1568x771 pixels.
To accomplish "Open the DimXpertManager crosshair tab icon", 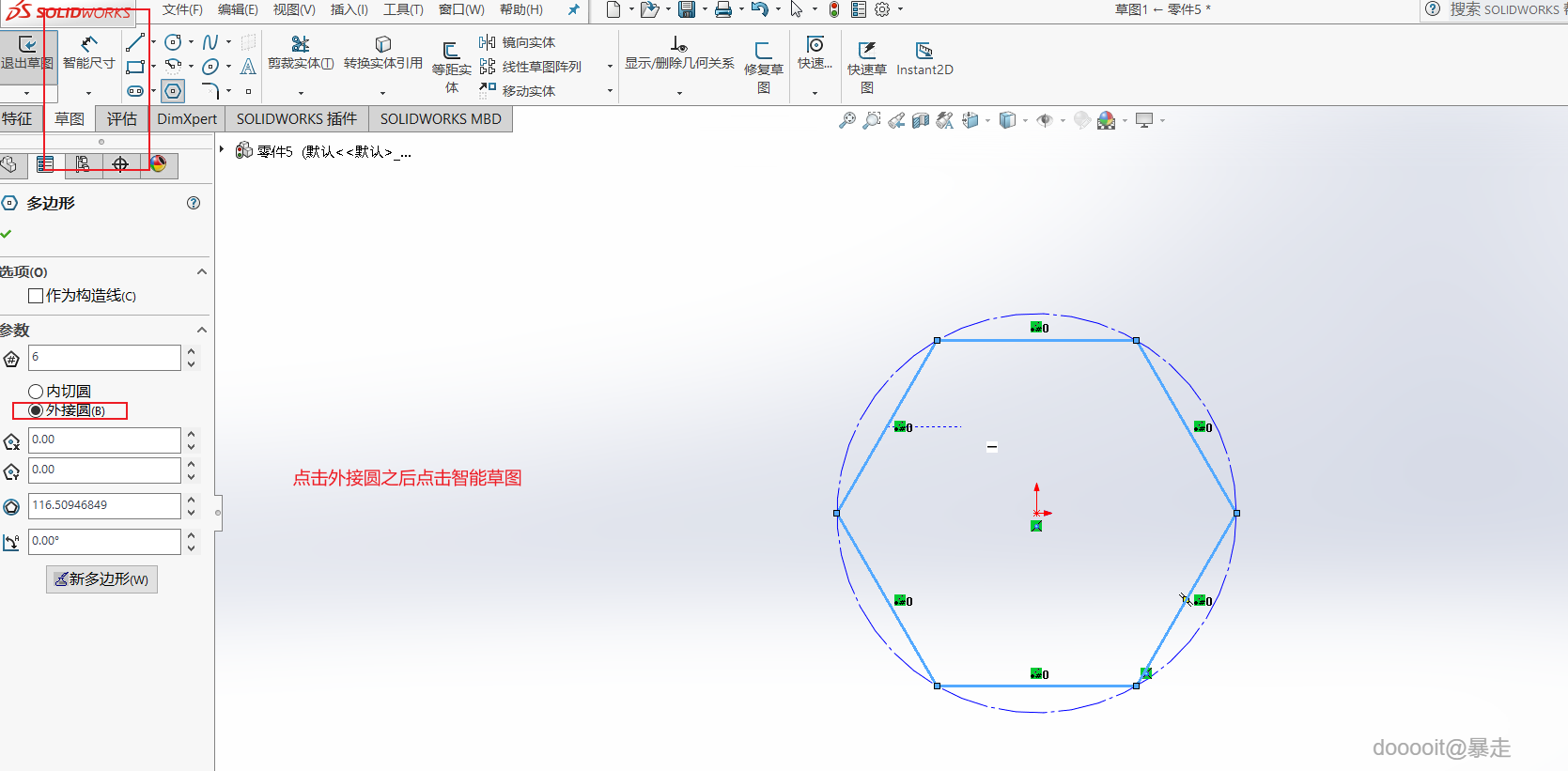I will (120, 164).
